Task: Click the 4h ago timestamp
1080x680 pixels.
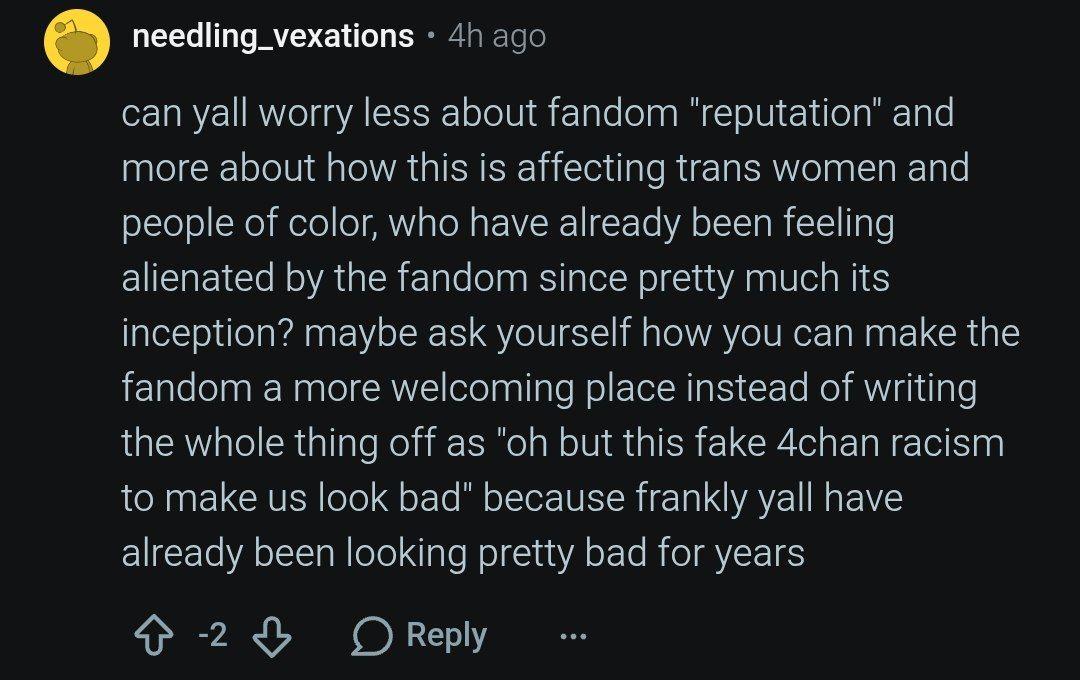Action: pos(497,37)
